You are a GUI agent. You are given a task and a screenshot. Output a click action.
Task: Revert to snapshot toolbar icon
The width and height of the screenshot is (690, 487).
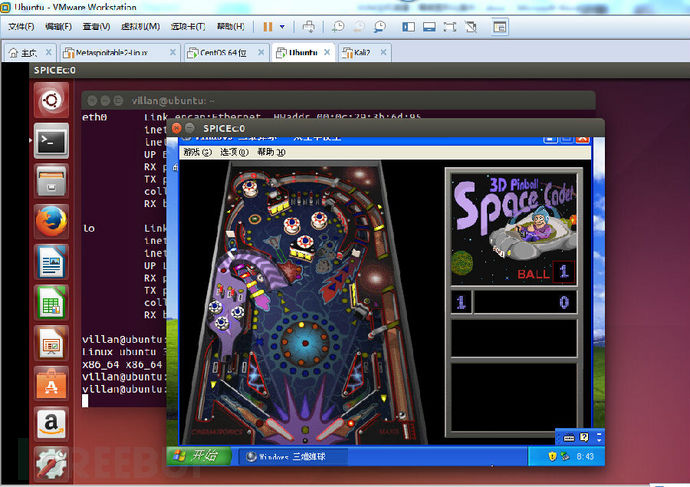point(359,27)
